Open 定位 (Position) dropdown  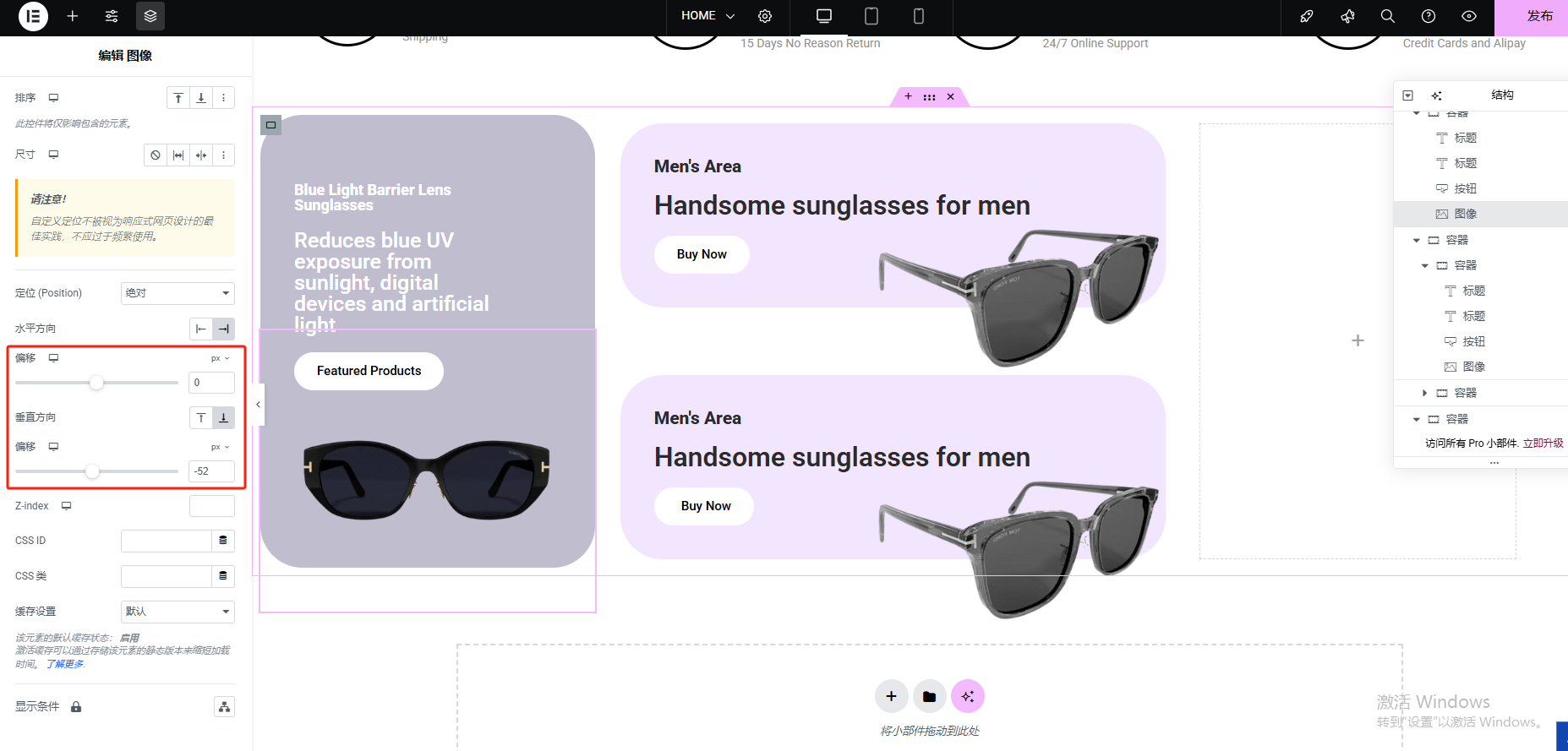pyautogui.click(x=178, y=293)
